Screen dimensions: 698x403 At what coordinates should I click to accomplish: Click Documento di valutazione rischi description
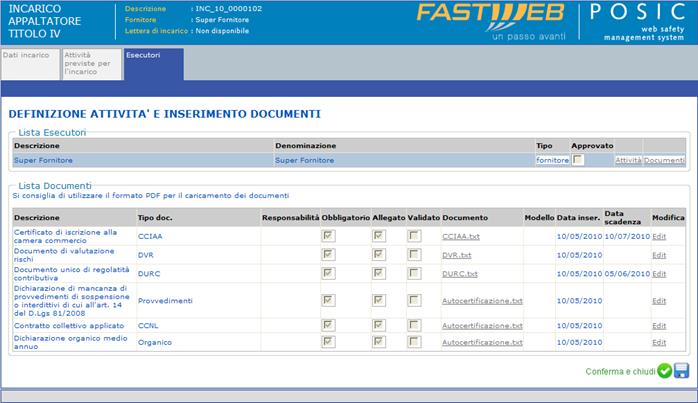tap(64, 255)
